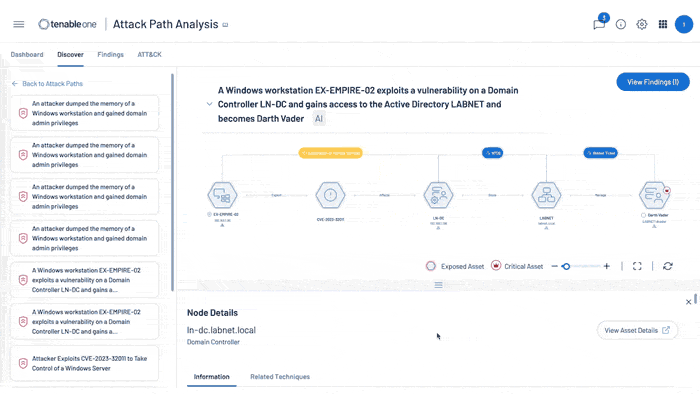Switch to the Dashboard tab
Image resolution: width=700 pixels, height=394 pixels.
point(27,54)
